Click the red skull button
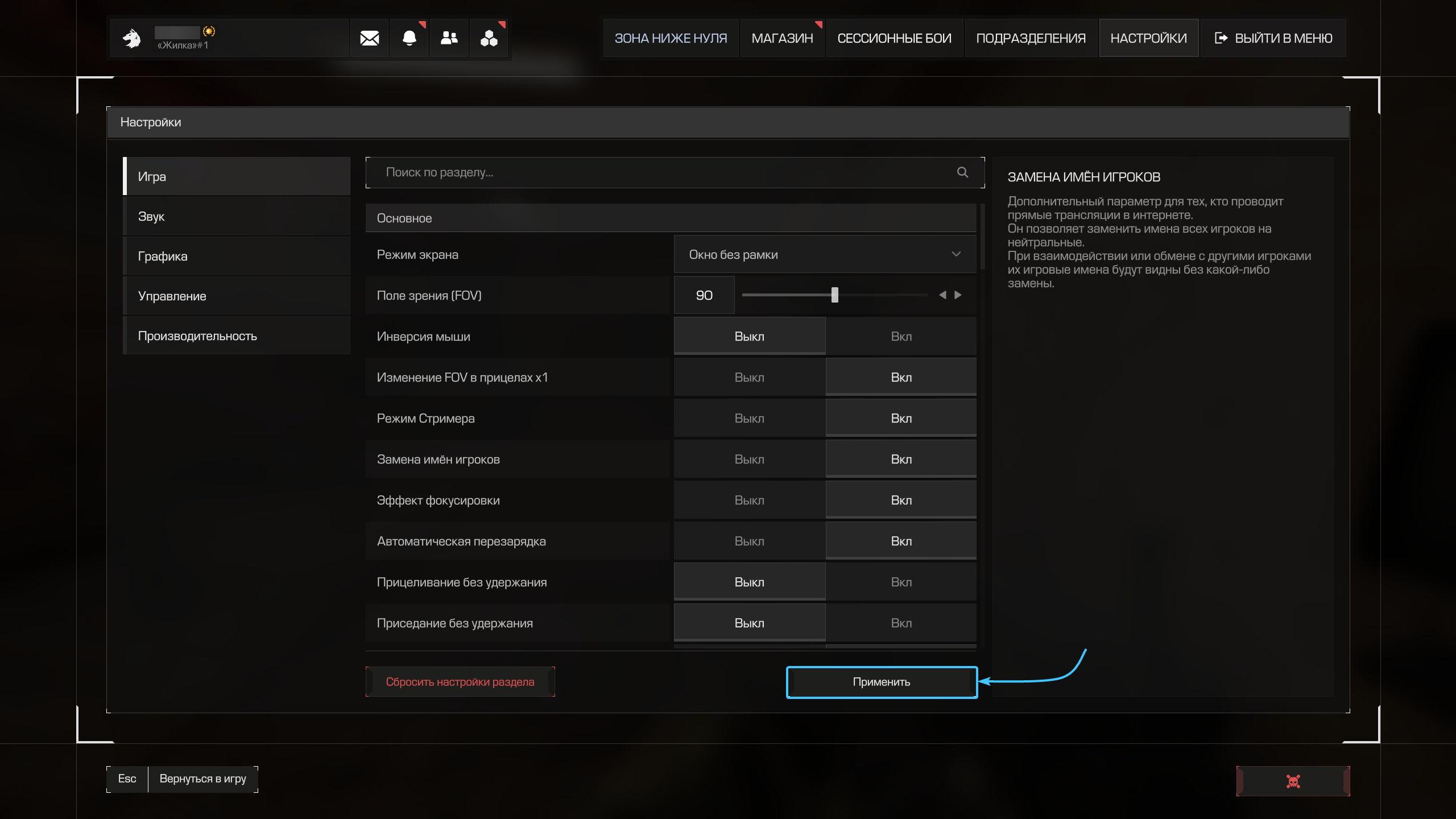The height and width of the screenshot is (819, 1456). (x=1293, y=781)
